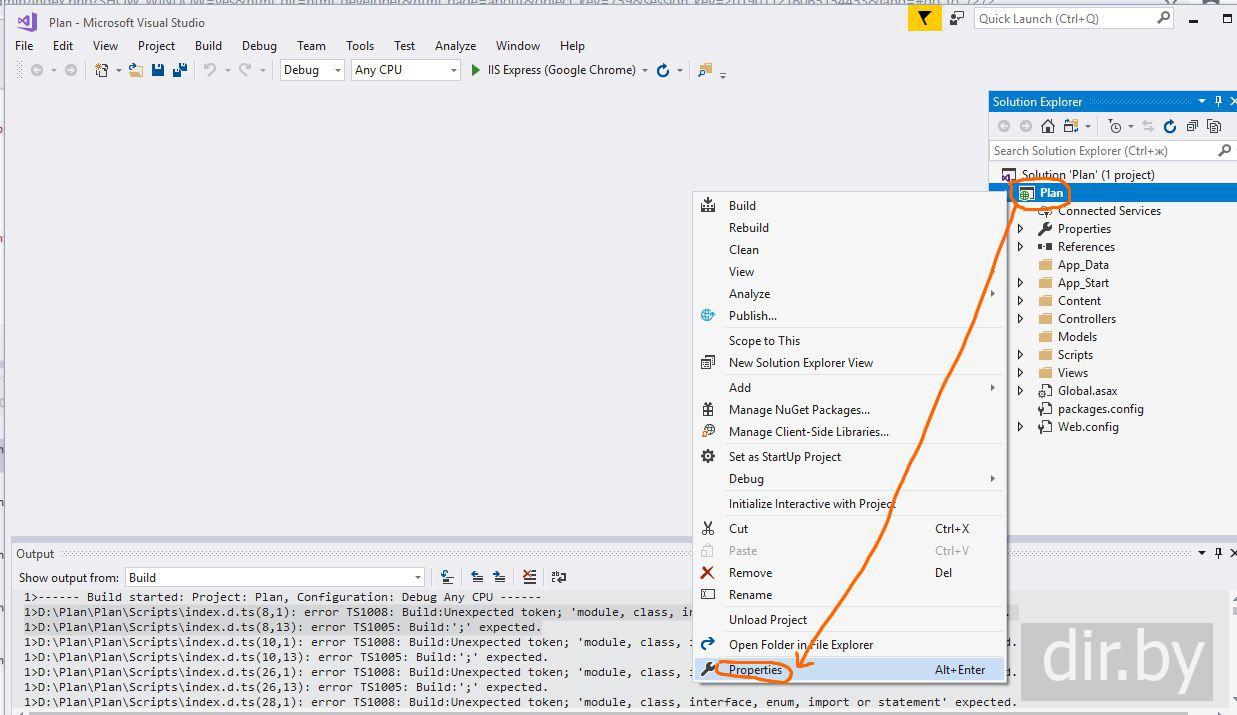Toggle pin on Solution Explorer panel
Image resolution: width=1237 pixels, height=715 pixels.
(1218, 101)
